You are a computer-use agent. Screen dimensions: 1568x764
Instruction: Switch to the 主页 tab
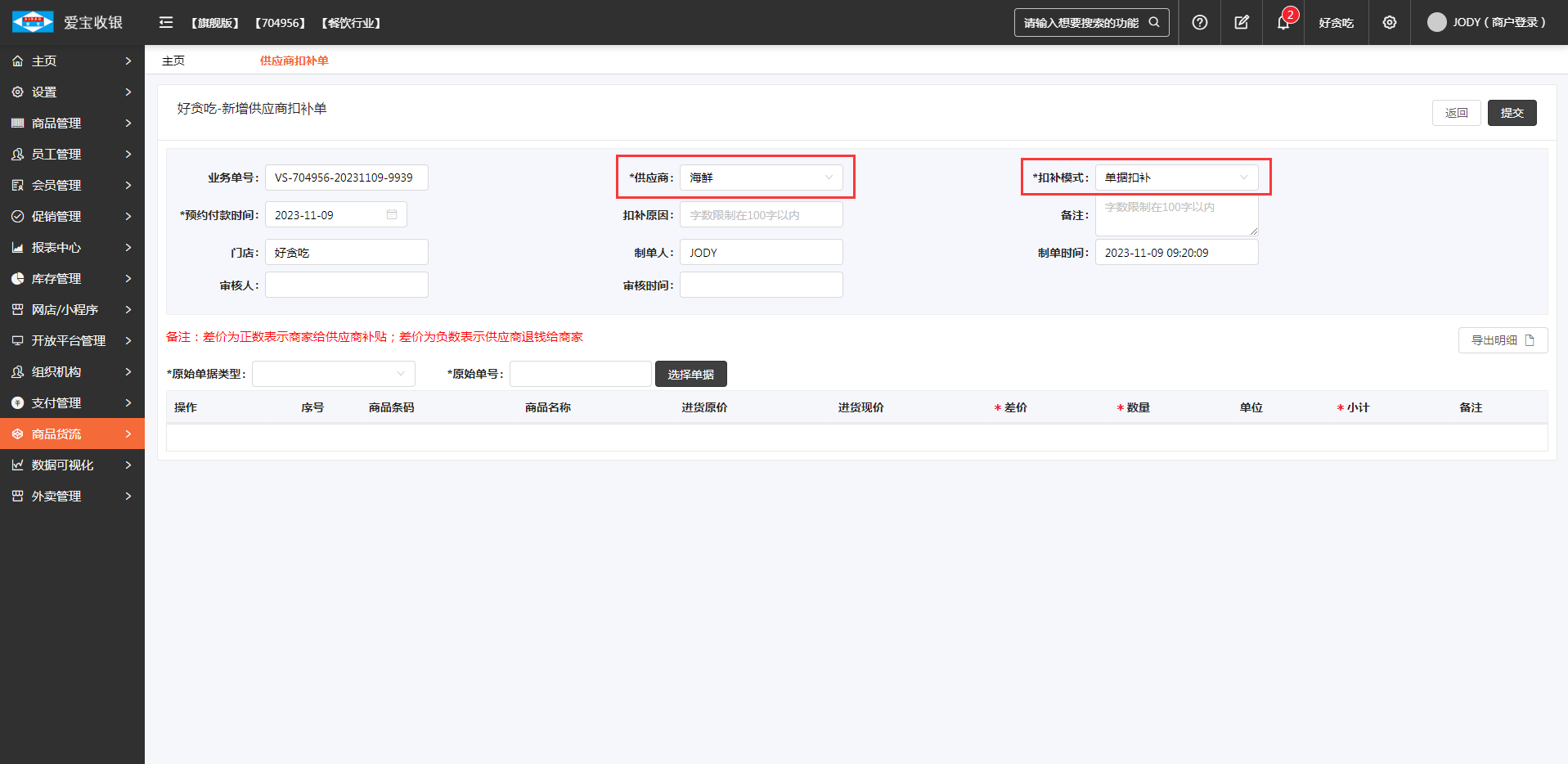click(173, 61)
